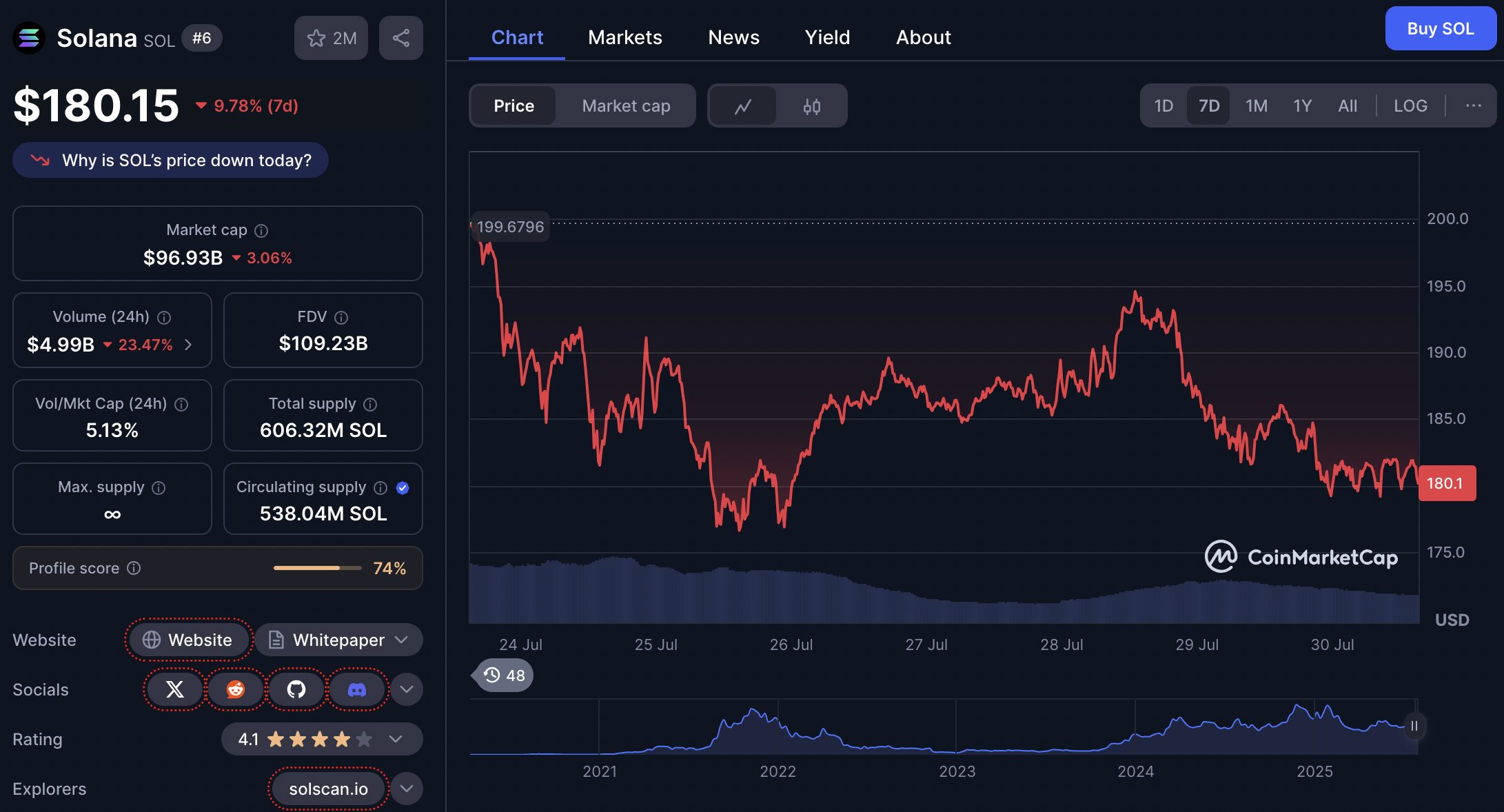
Task: Click the 27 Jul date label on chart axis
Action: click(926, 644)
